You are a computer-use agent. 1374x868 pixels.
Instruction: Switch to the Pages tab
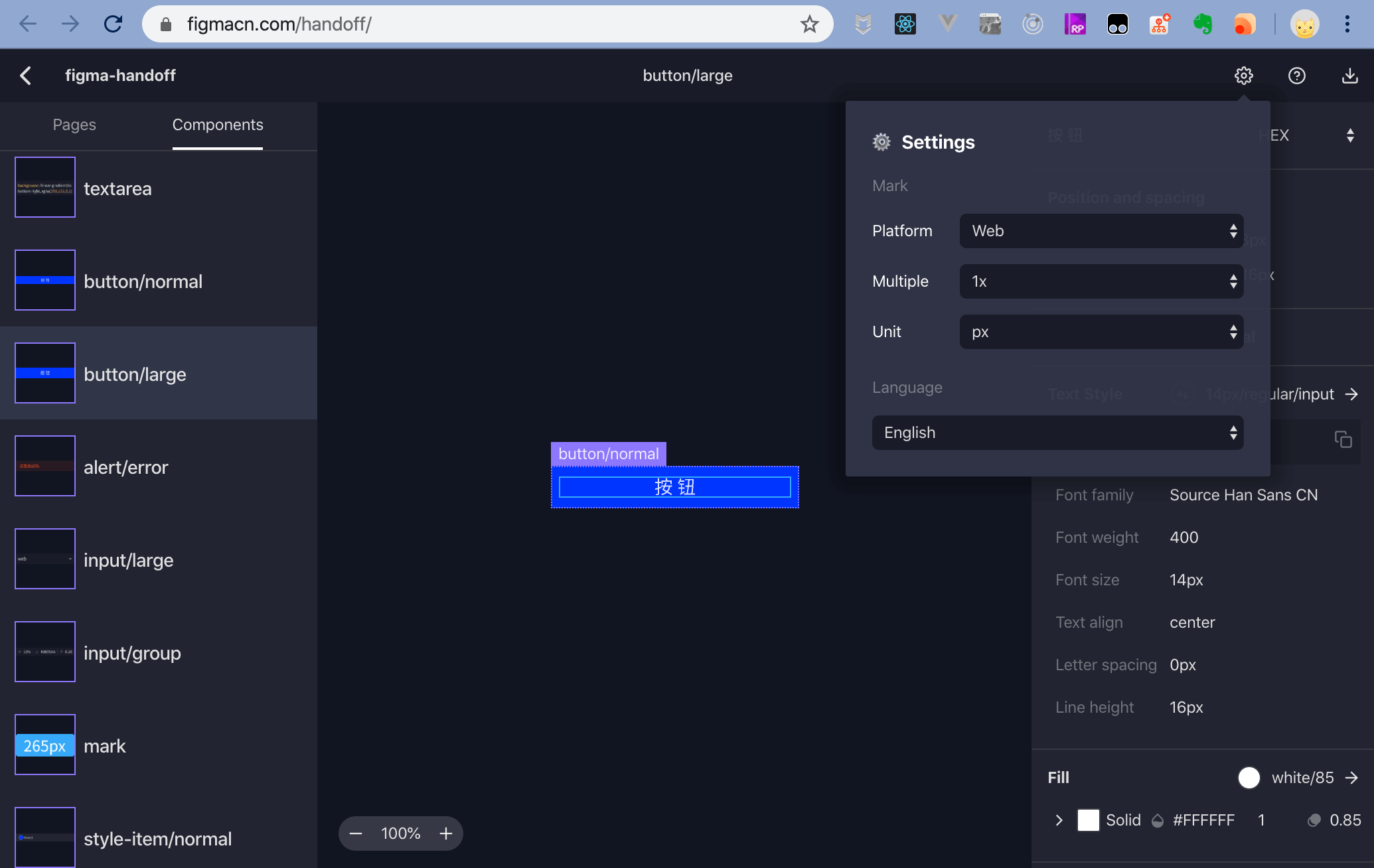pos(74,125)
